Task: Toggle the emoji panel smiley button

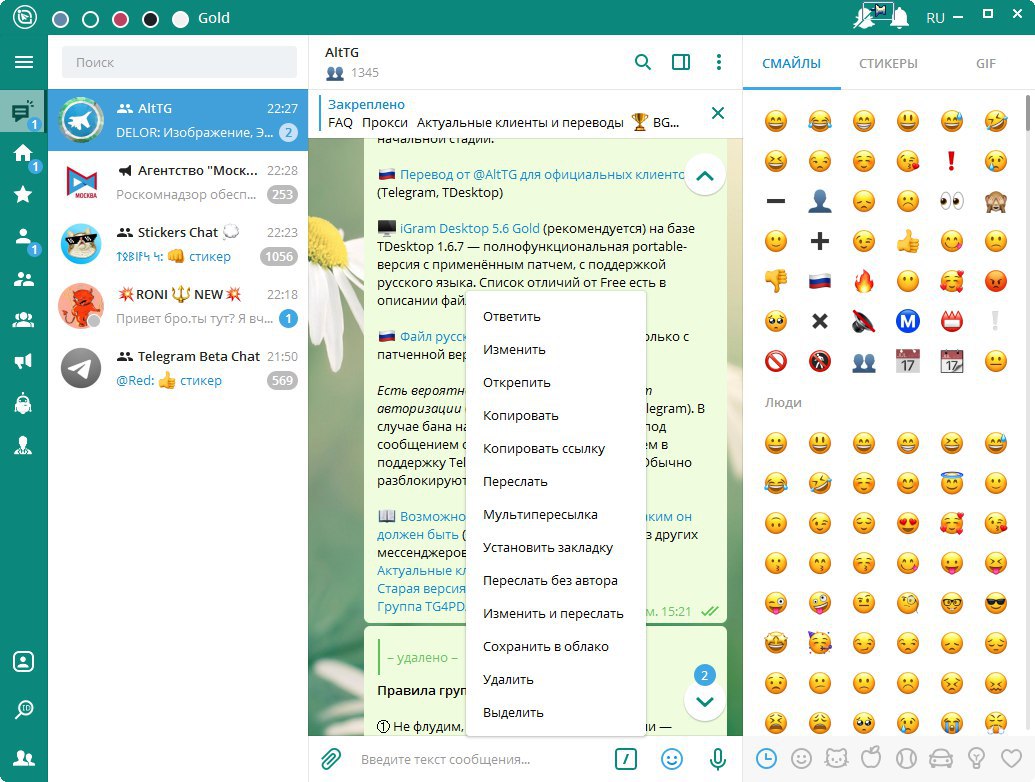Action: [x=672, y=759]
